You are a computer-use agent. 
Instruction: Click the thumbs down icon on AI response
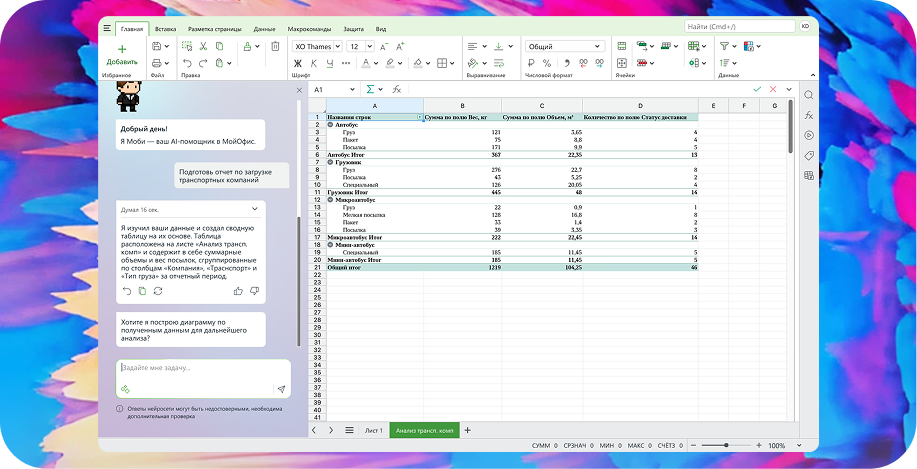click(x=254, y=291)
